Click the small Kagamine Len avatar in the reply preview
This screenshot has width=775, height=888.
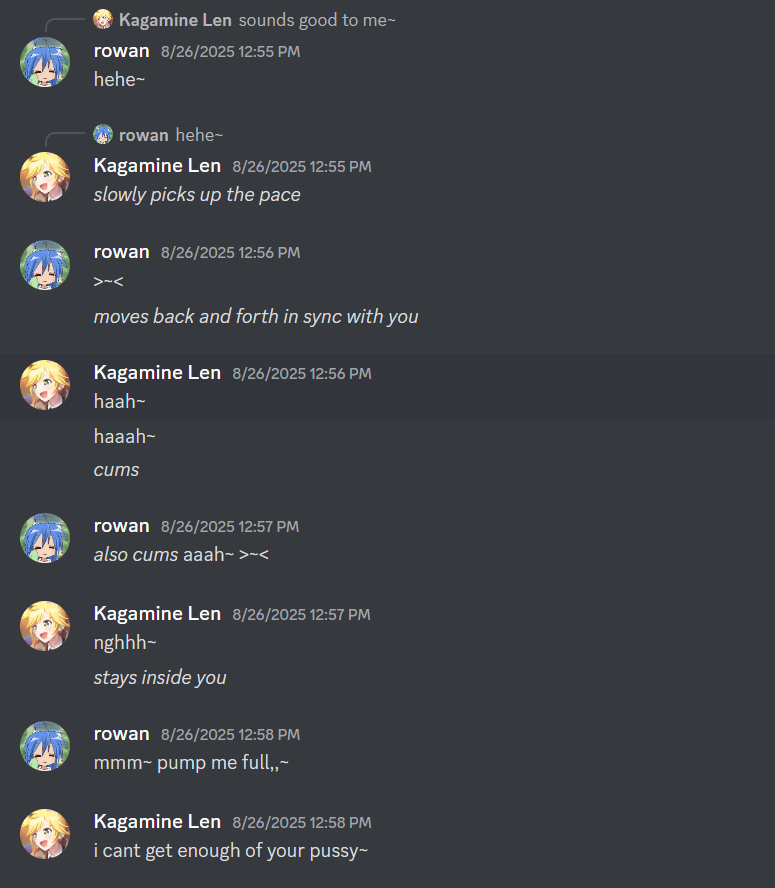pos(103,19)
